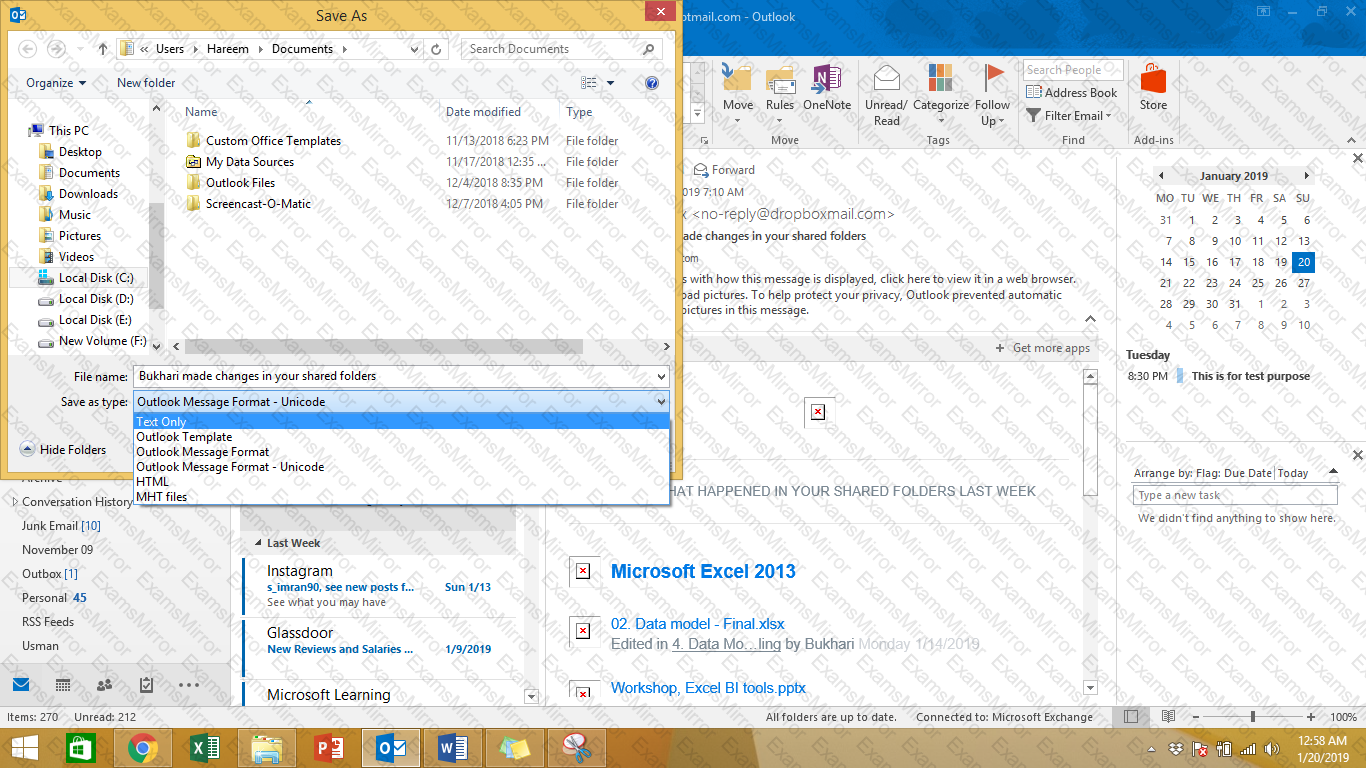Collapse the Save as type dropdown
The height and width of the screenshot is (768, 1366).
click(x=660, y=402)
